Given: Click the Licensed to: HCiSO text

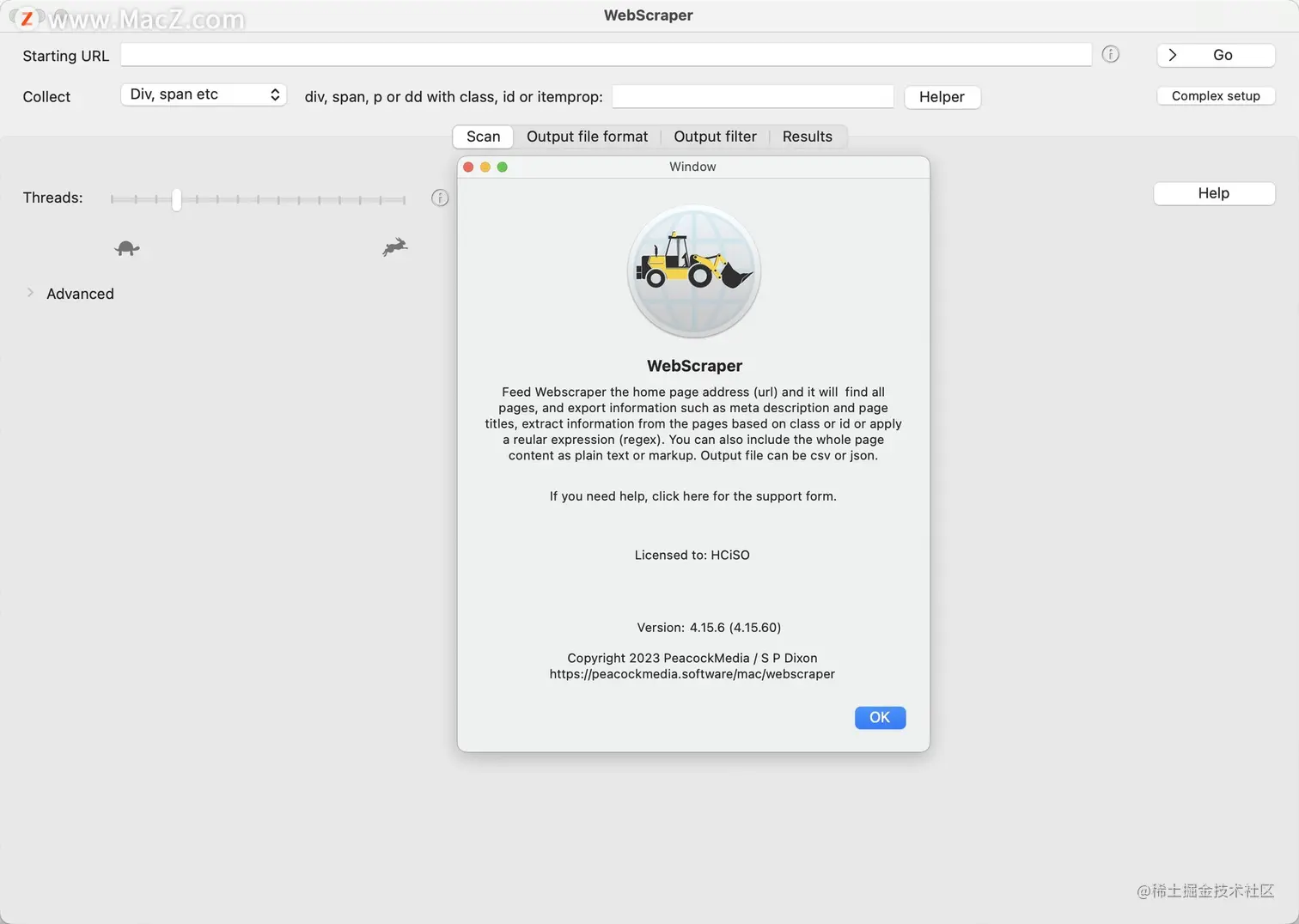Looking at the screenshot, I should [x=692, y=556].
